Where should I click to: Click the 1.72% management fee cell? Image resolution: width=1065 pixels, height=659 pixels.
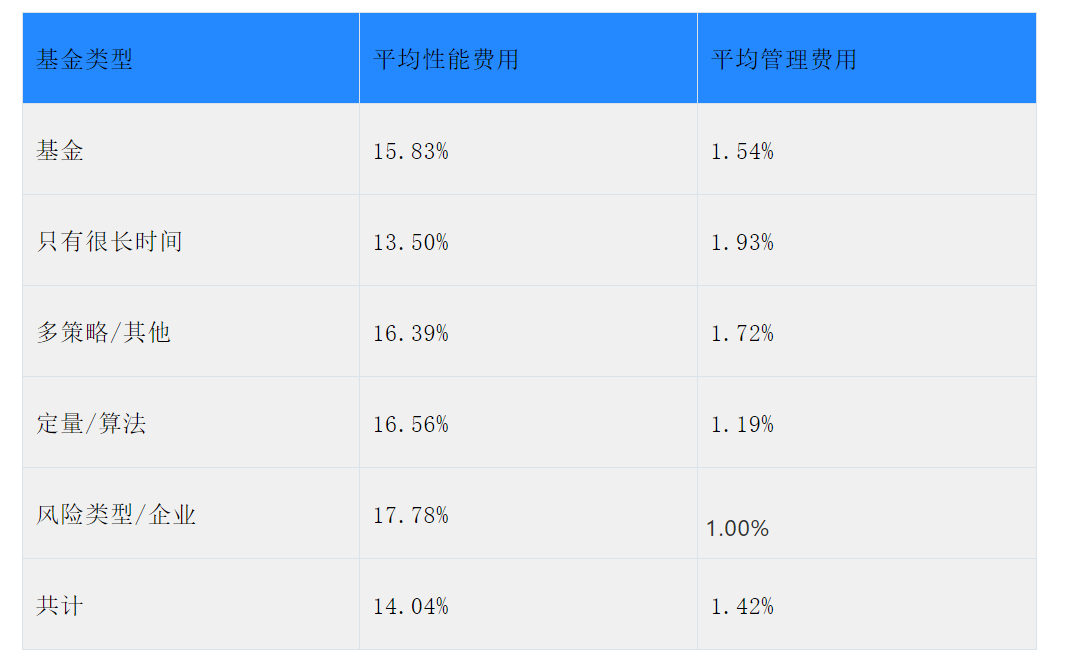point(742,333)
